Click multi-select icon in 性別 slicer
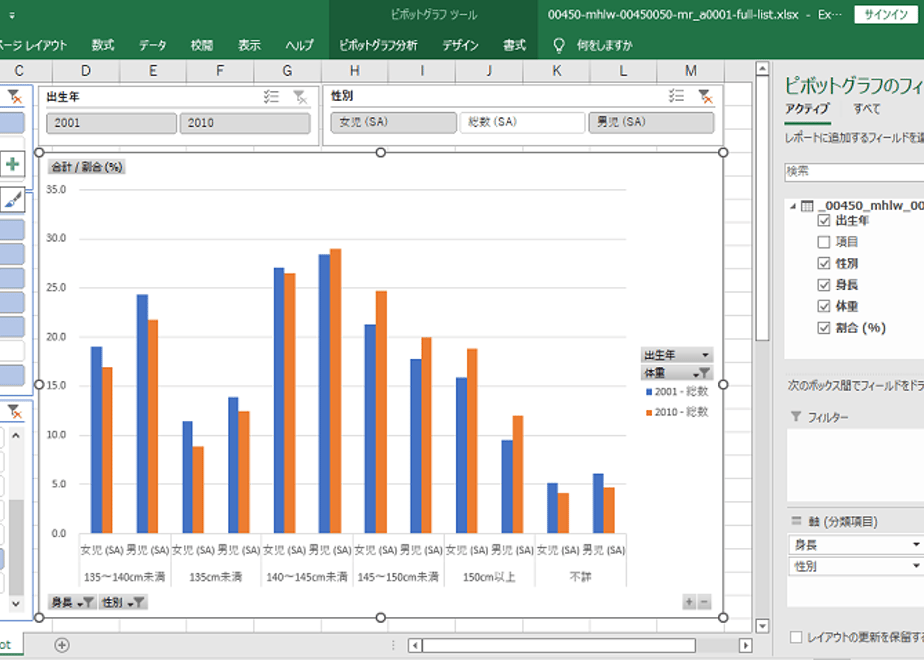This screenshot has width=924, height=660. [676, 96]
